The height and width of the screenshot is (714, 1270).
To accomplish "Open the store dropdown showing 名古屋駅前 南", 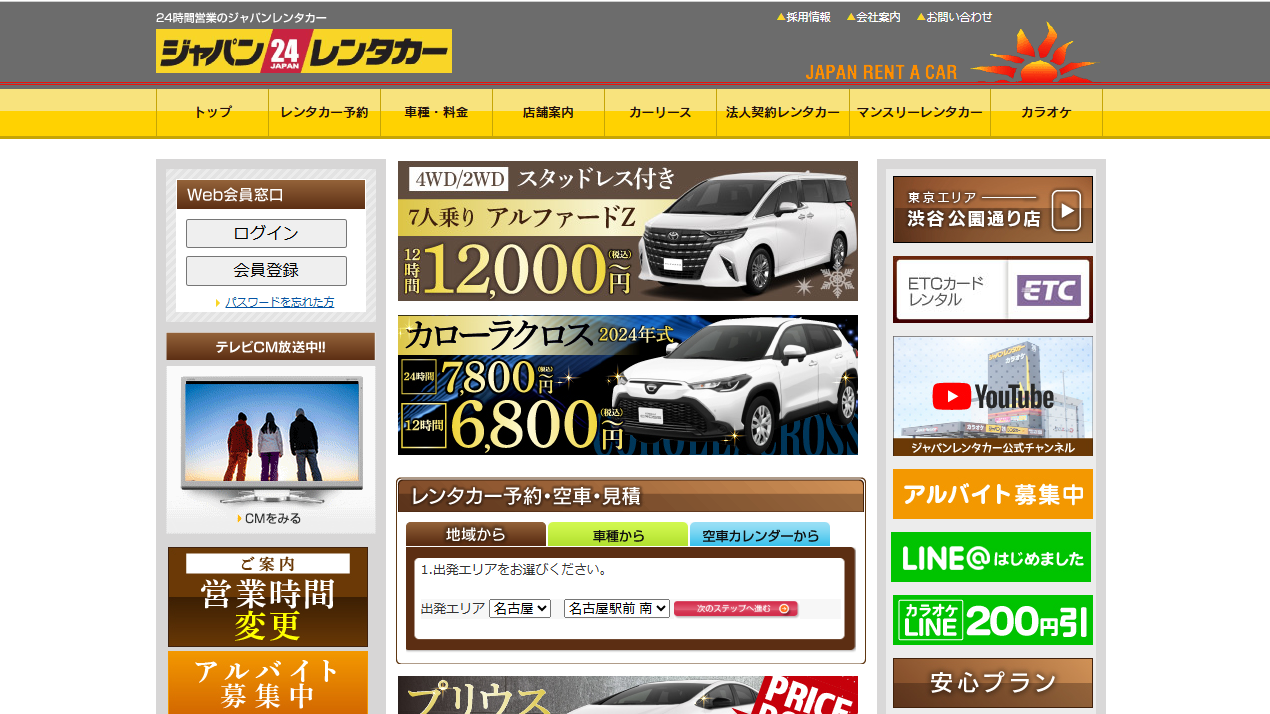I will (x=616, y=608).
